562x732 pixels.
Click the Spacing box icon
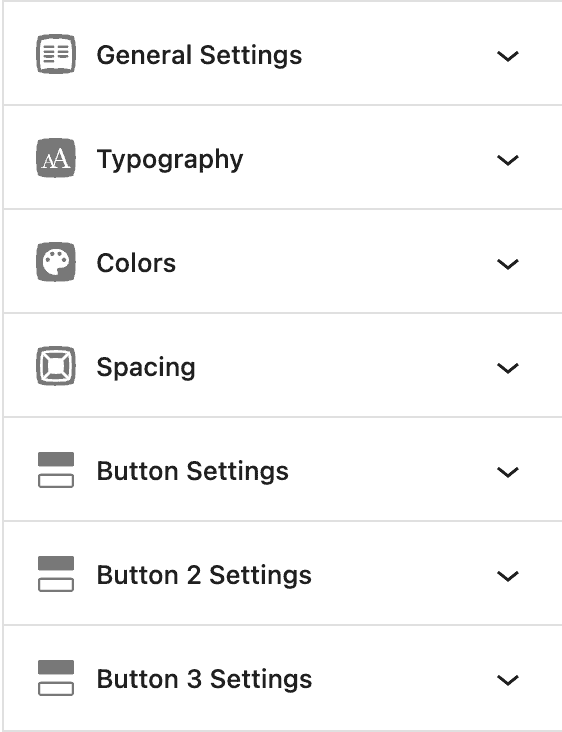point(56,366)
